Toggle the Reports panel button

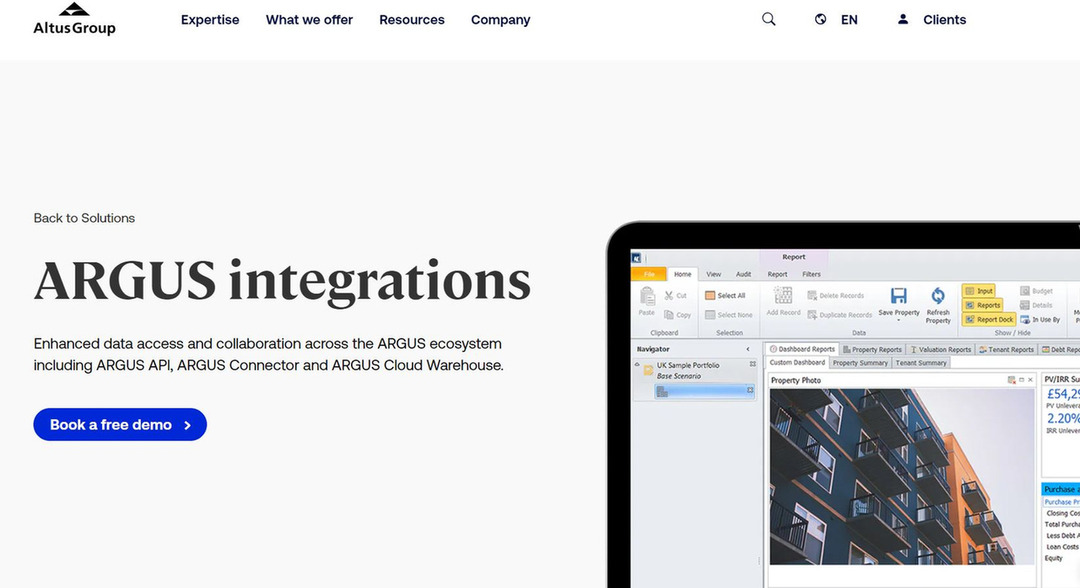coord(983,305)
